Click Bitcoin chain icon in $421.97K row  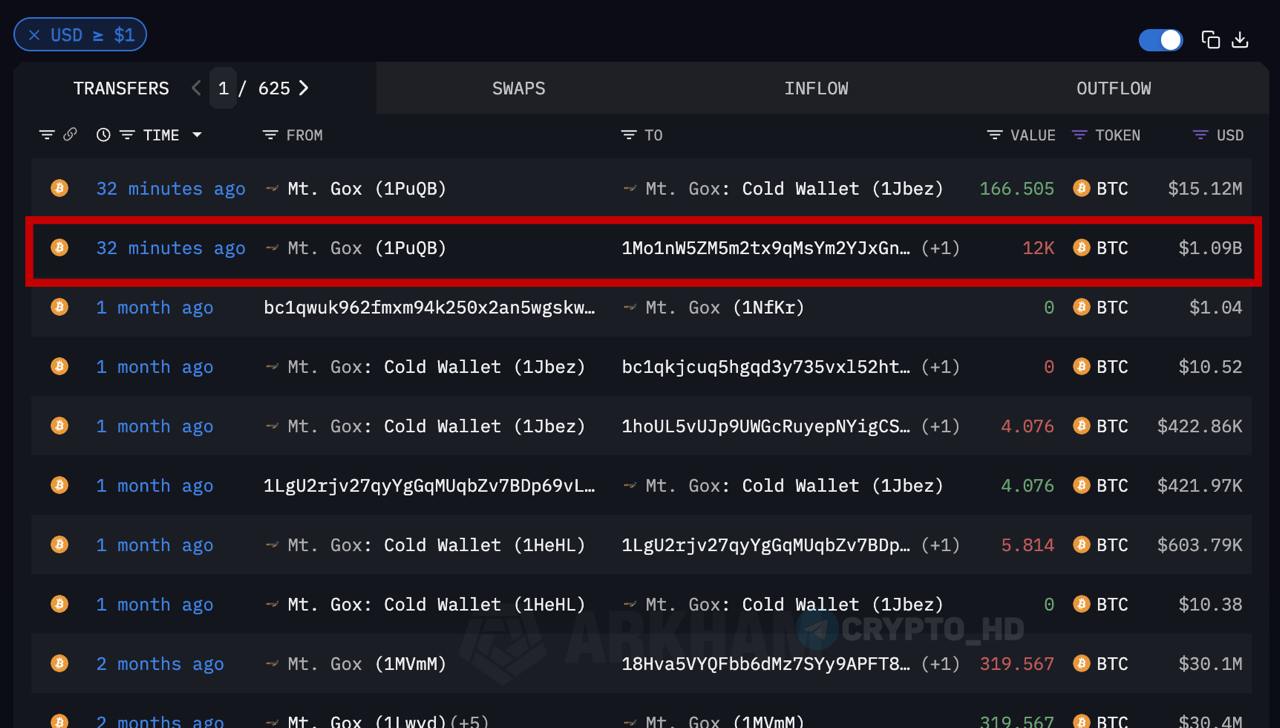click(x=60, y=485)
